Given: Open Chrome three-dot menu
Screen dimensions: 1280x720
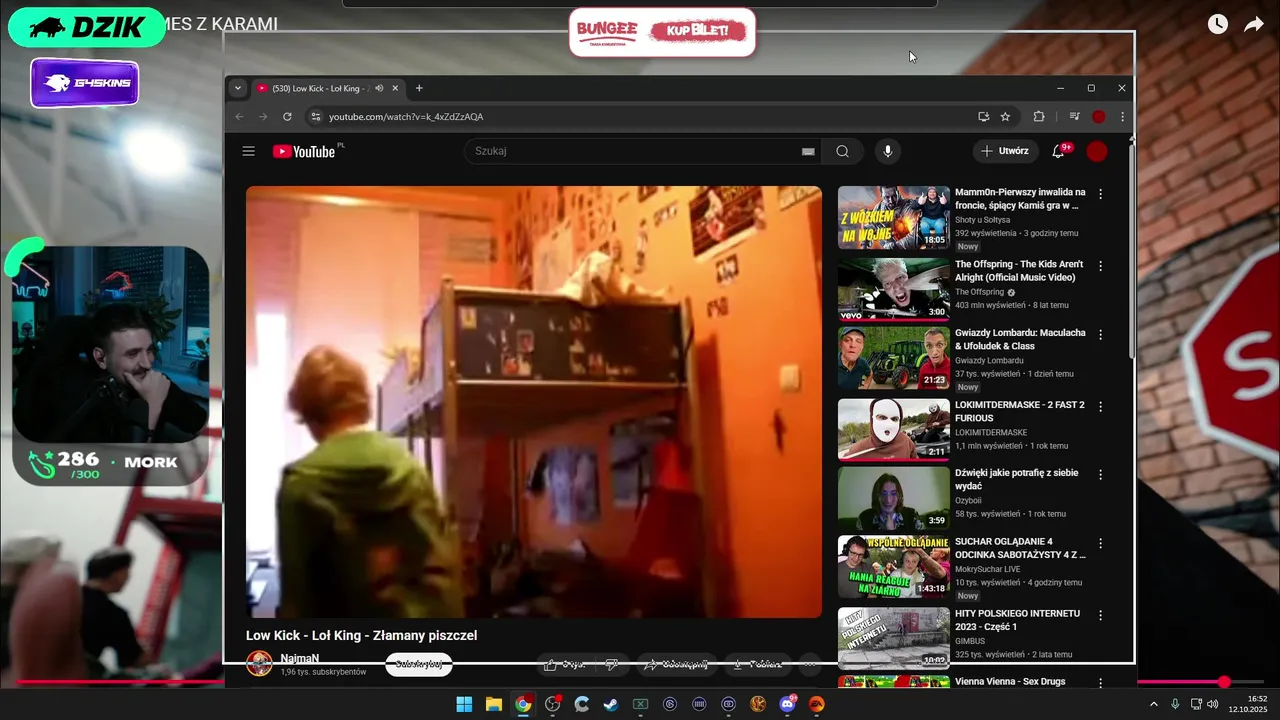Looking at the screenshot, I should pos(1122,117).
